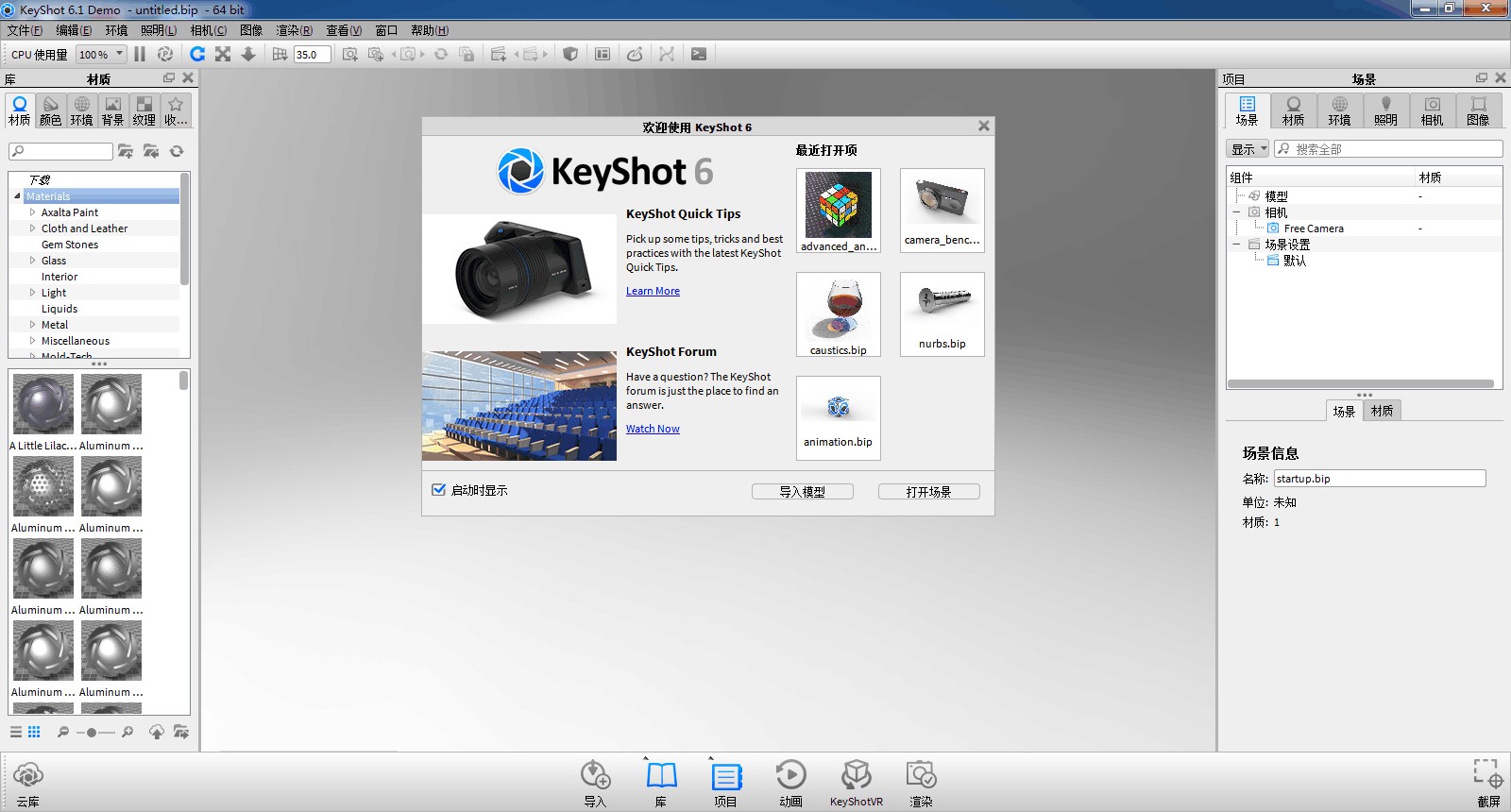Switch library to list view icon
1511x812 pixels.
pyautogui.click(x=16, y=732)
